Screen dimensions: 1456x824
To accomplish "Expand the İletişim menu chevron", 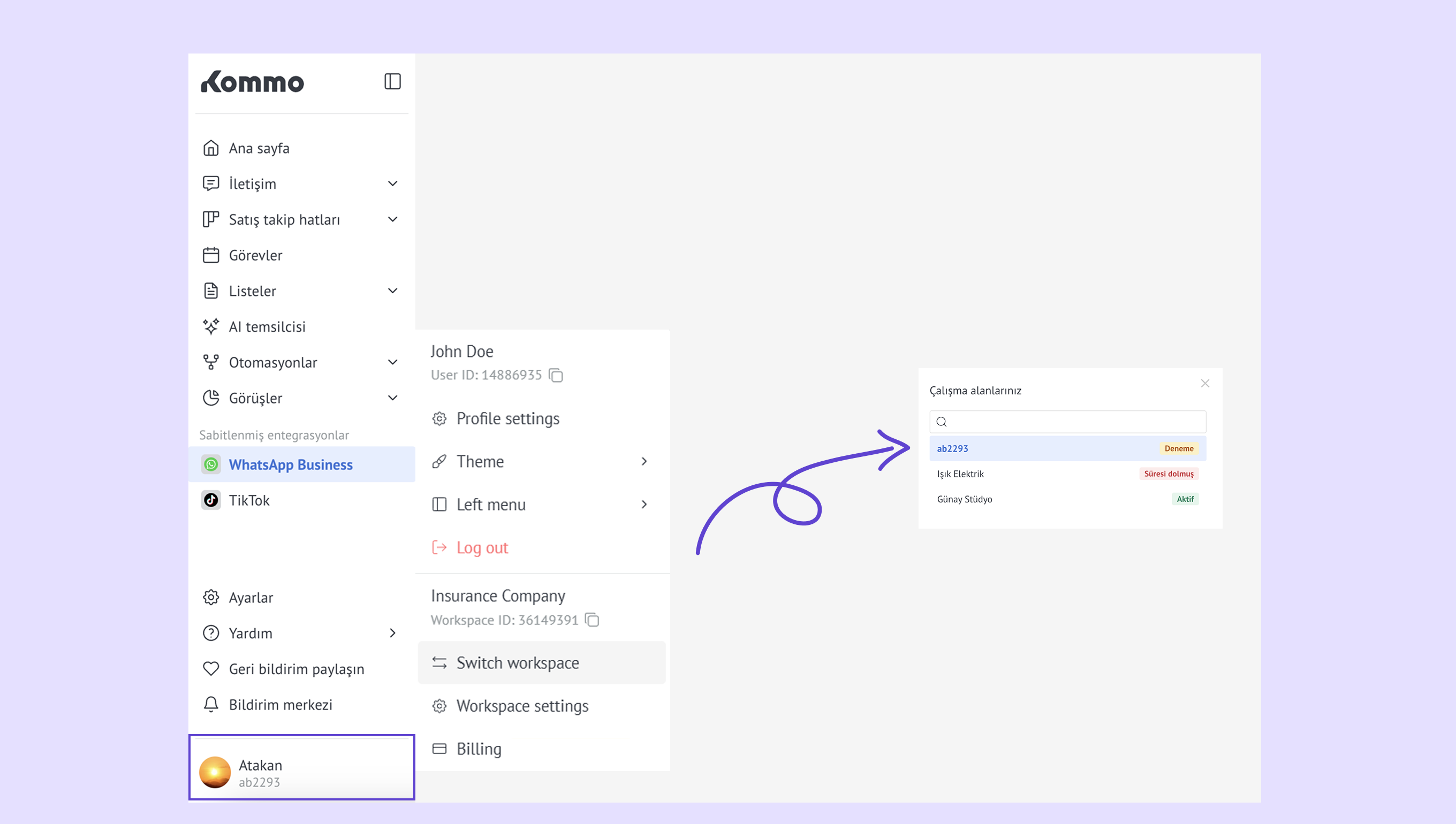I will pyautogui.click(x=392, y=184).
